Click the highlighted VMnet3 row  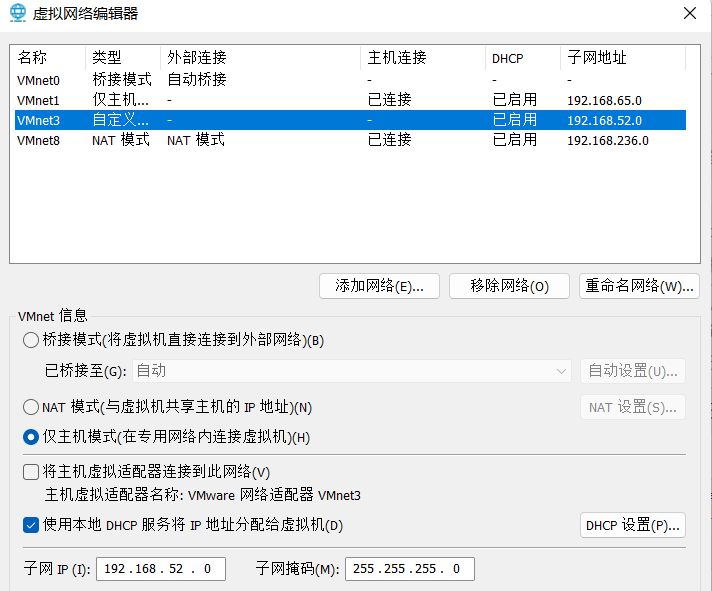[x=40, y=120]
